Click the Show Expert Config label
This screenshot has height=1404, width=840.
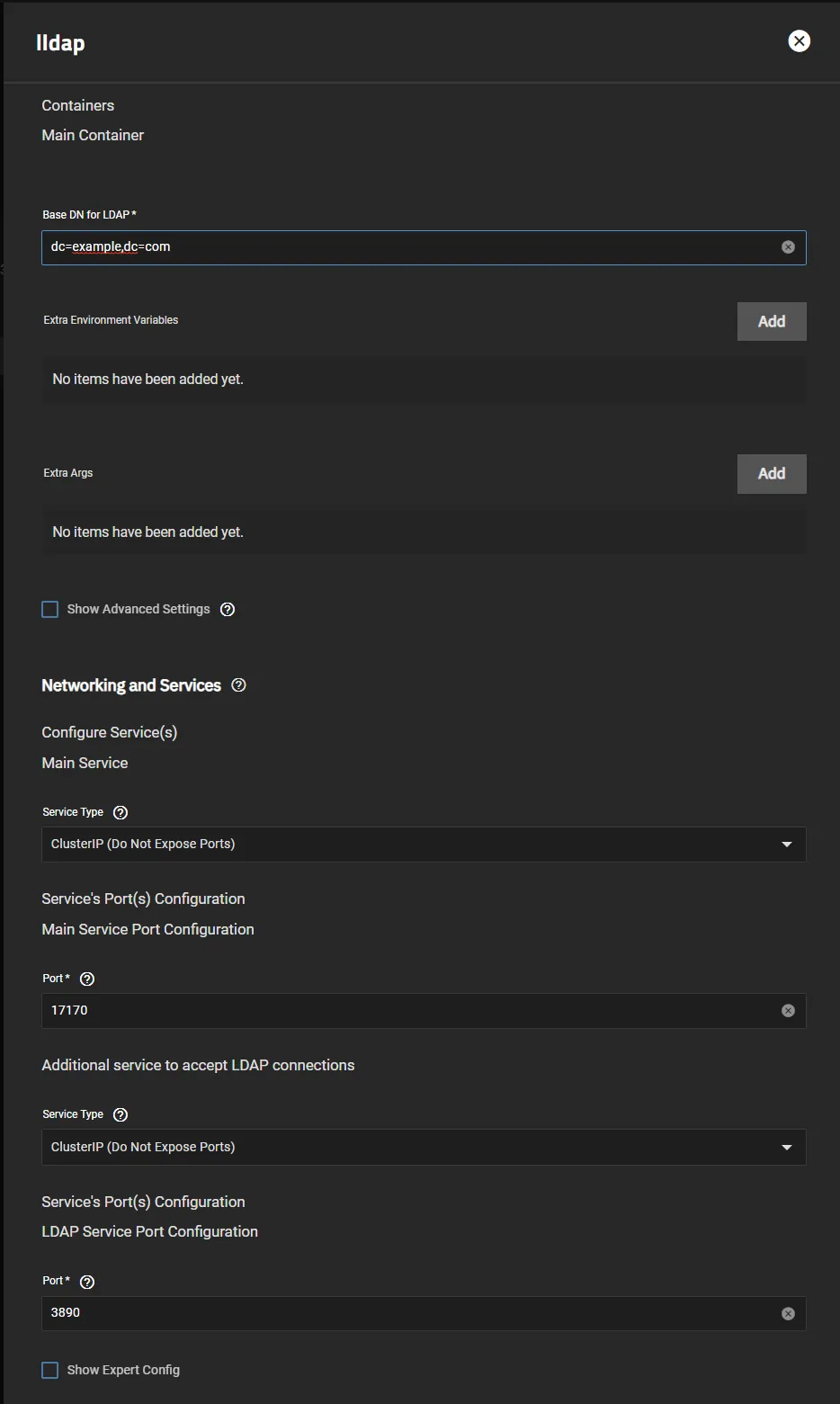(123, 1370)
